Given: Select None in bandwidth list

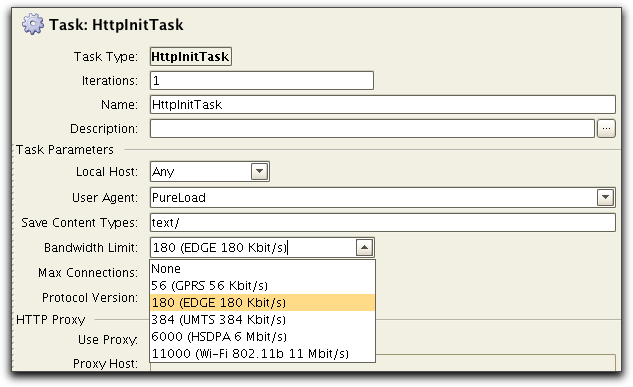Looking at the screenshot, I should [262, 269].
